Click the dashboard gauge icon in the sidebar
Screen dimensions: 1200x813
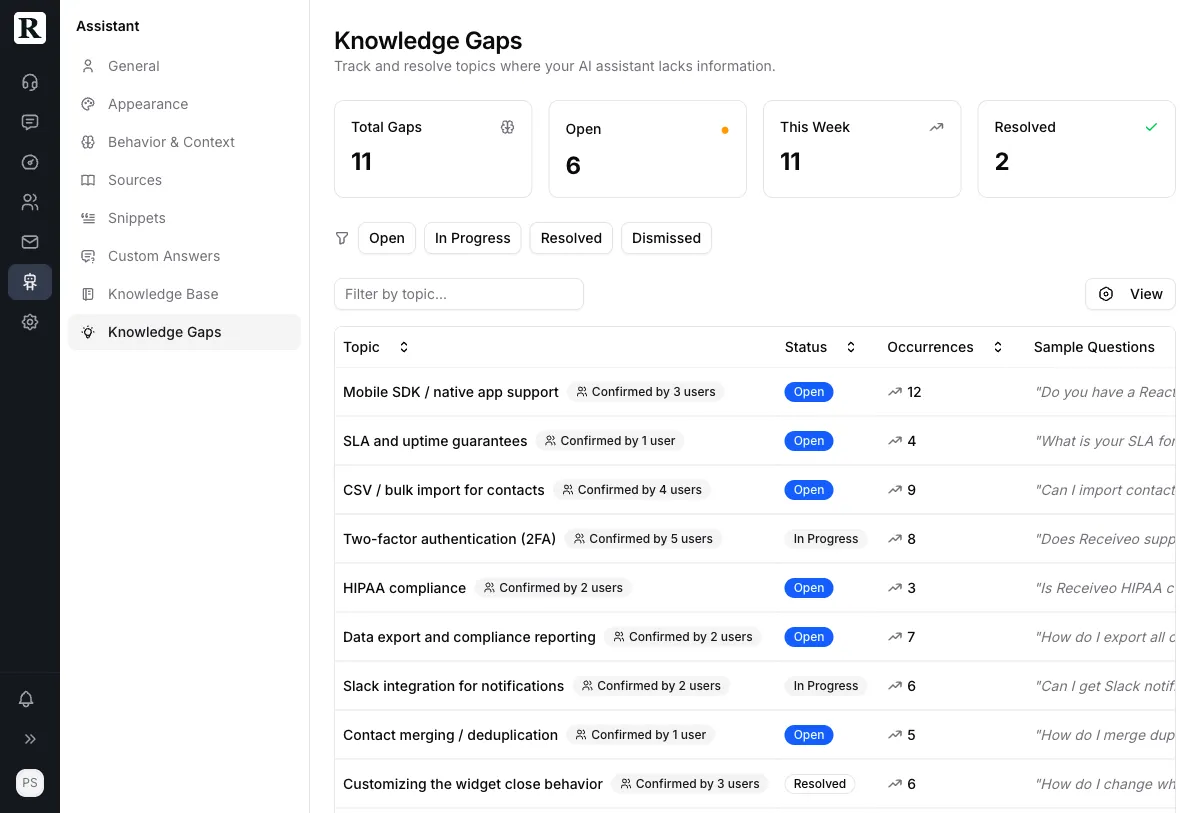click(30, 162)
